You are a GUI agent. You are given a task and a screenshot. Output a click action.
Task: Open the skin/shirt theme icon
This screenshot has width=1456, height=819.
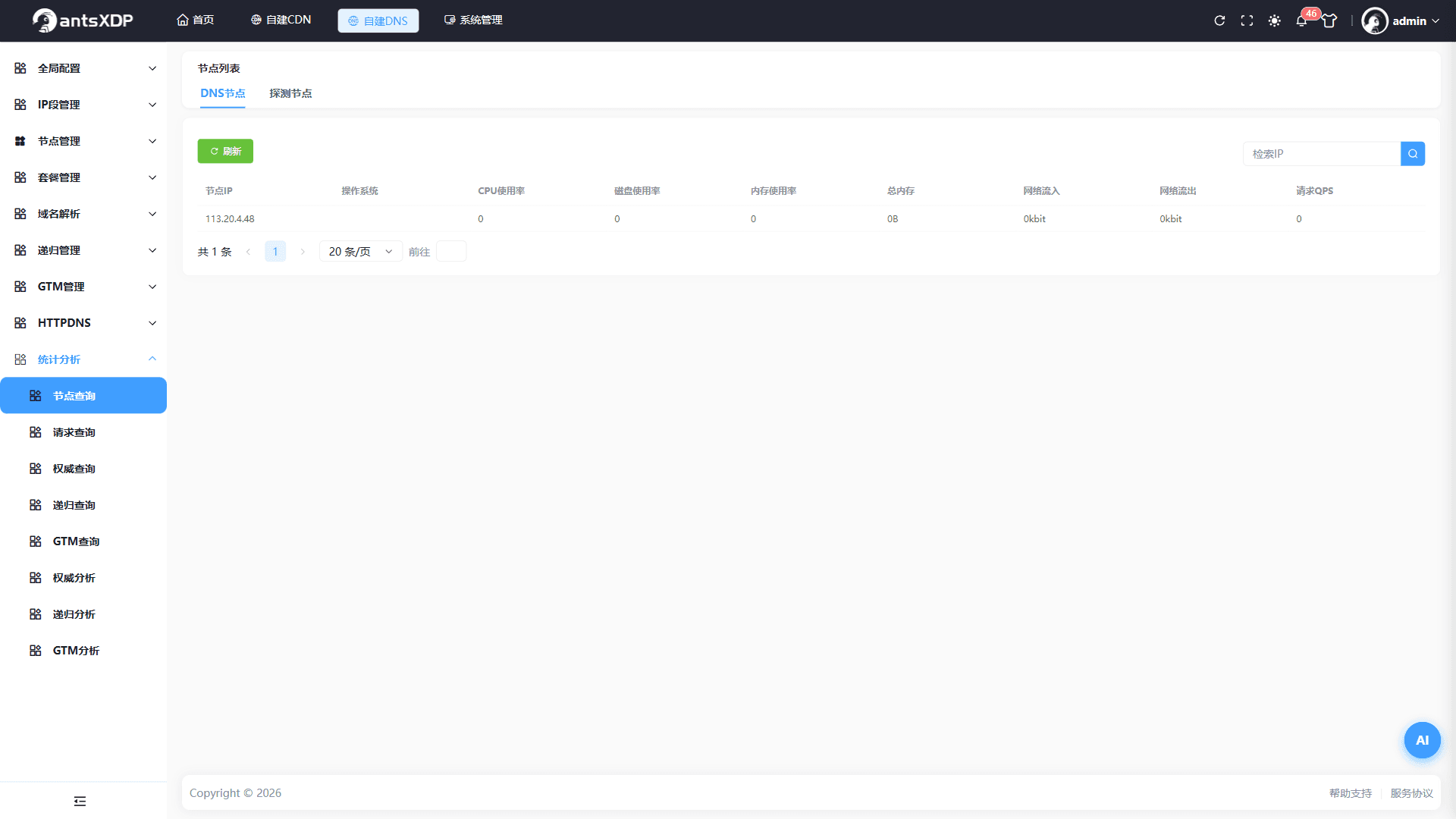tap(1329, 20)
